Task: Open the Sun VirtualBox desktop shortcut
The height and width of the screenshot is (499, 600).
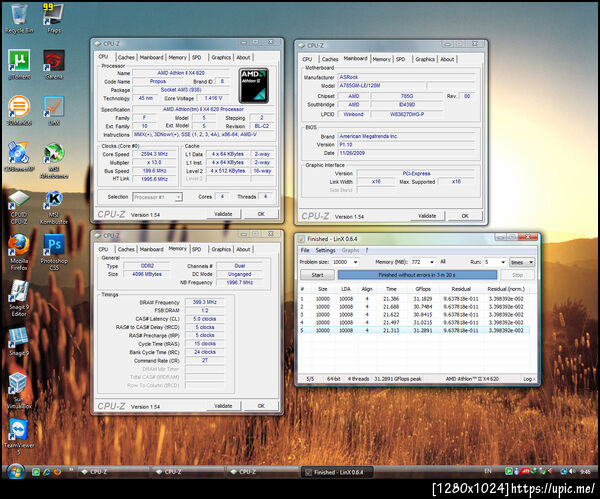Action: coord(18,390)
